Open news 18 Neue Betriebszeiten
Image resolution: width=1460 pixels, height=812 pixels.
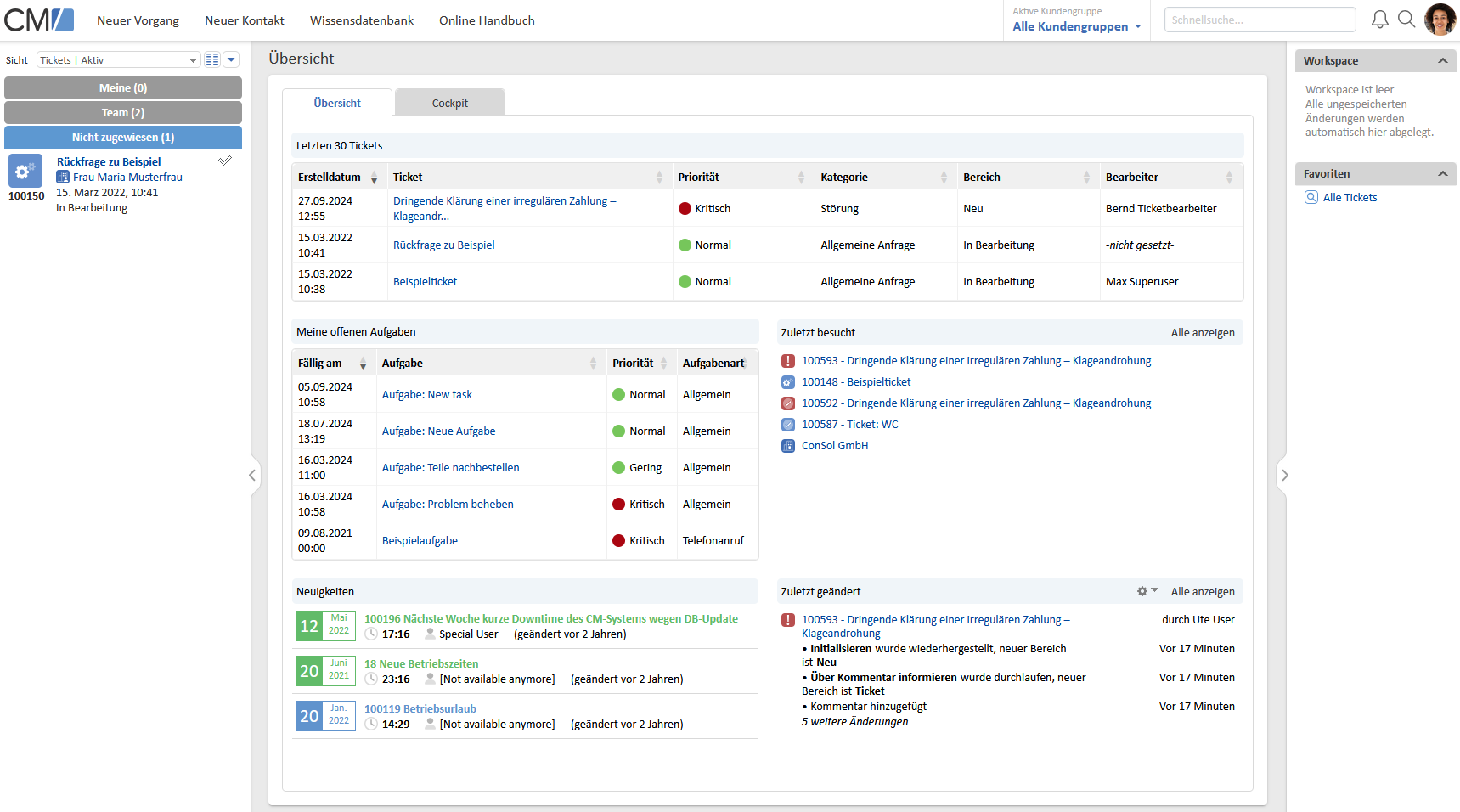421,663
